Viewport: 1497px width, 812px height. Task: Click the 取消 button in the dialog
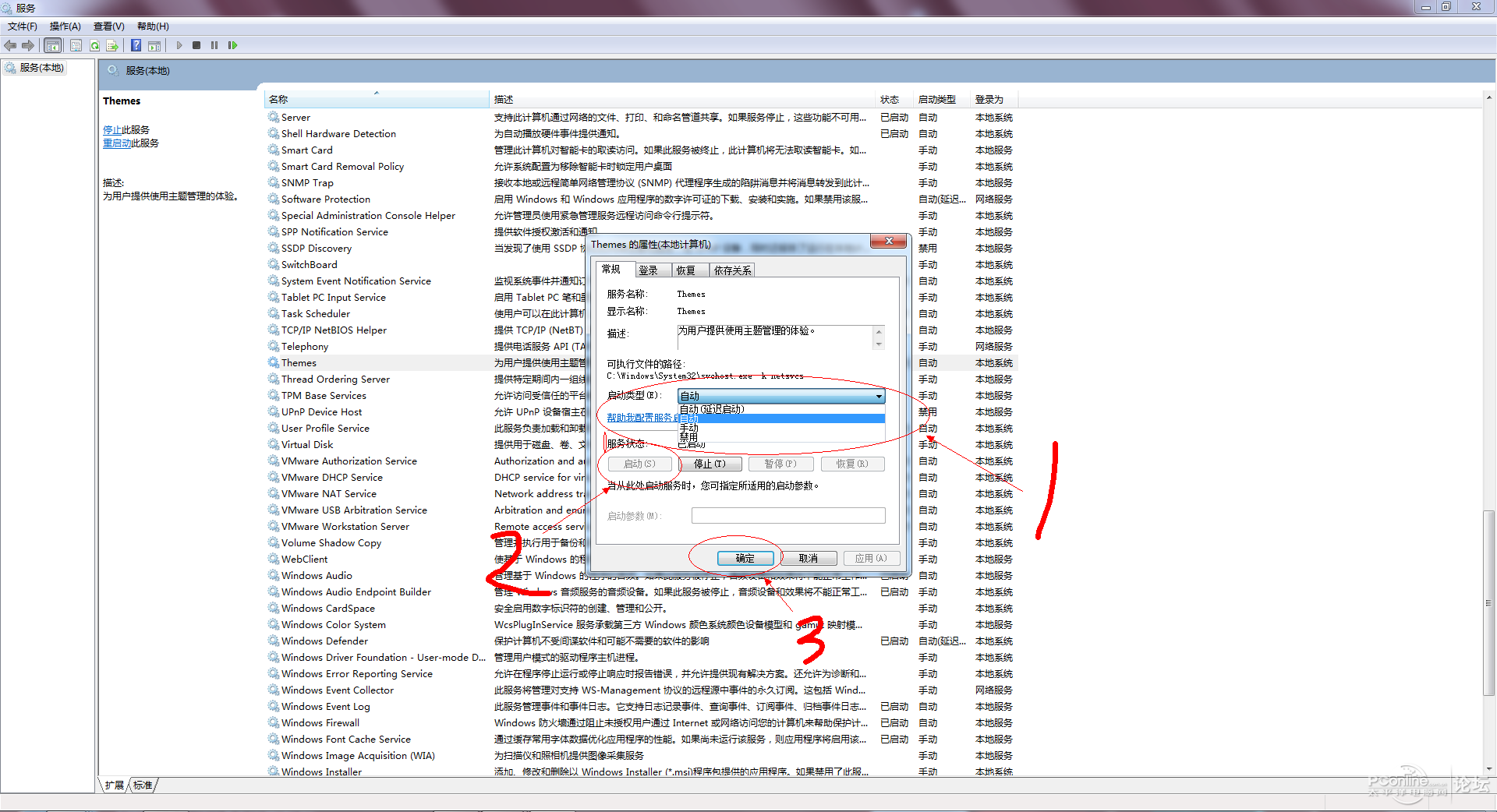(x=809, y=558)
